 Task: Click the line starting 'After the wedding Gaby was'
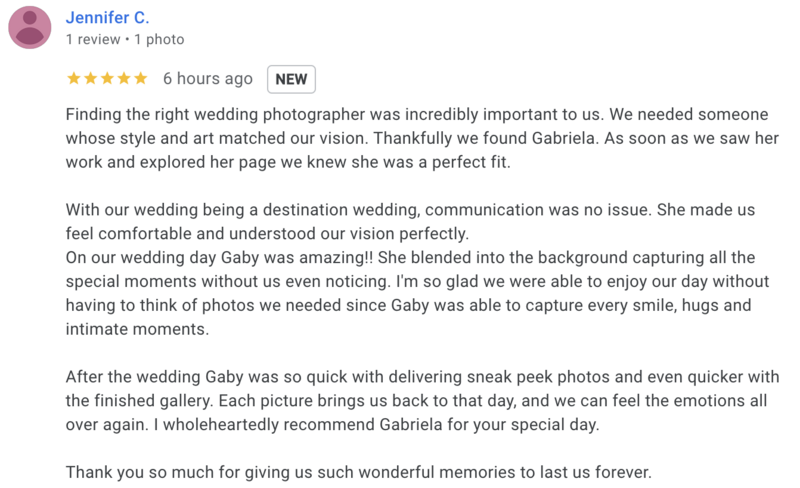[x=422, y=377]
